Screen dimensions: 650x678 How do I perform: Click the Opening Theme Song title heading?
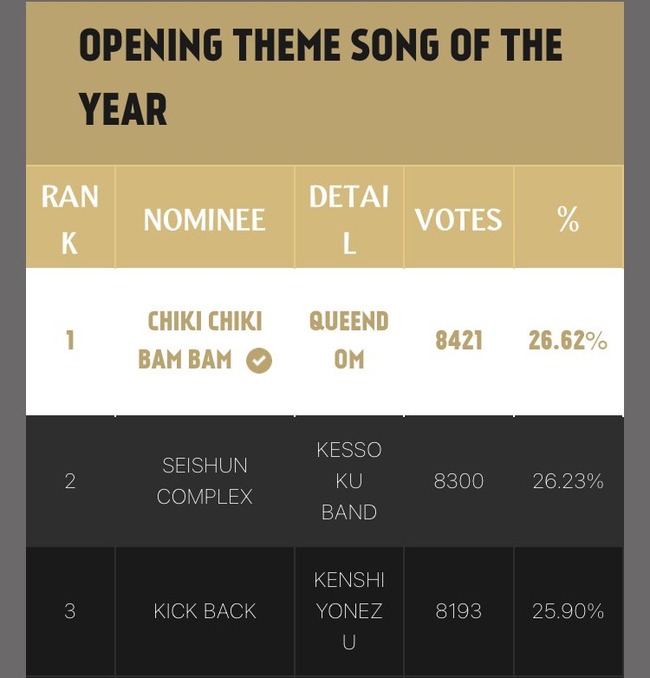coord(321,77)
